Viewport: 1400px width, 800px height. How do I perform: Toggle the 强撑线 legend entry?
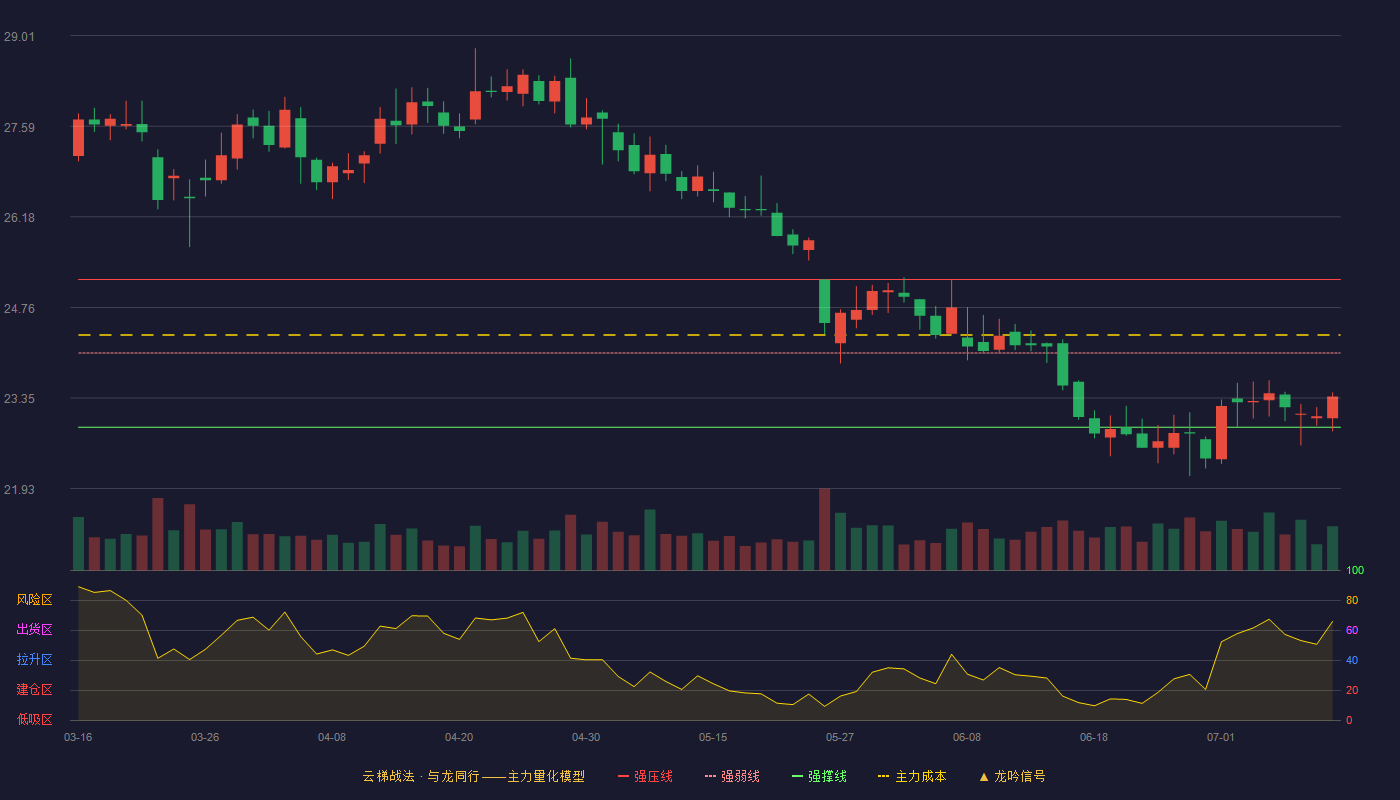pyautogui.click(x=819, y=776)
